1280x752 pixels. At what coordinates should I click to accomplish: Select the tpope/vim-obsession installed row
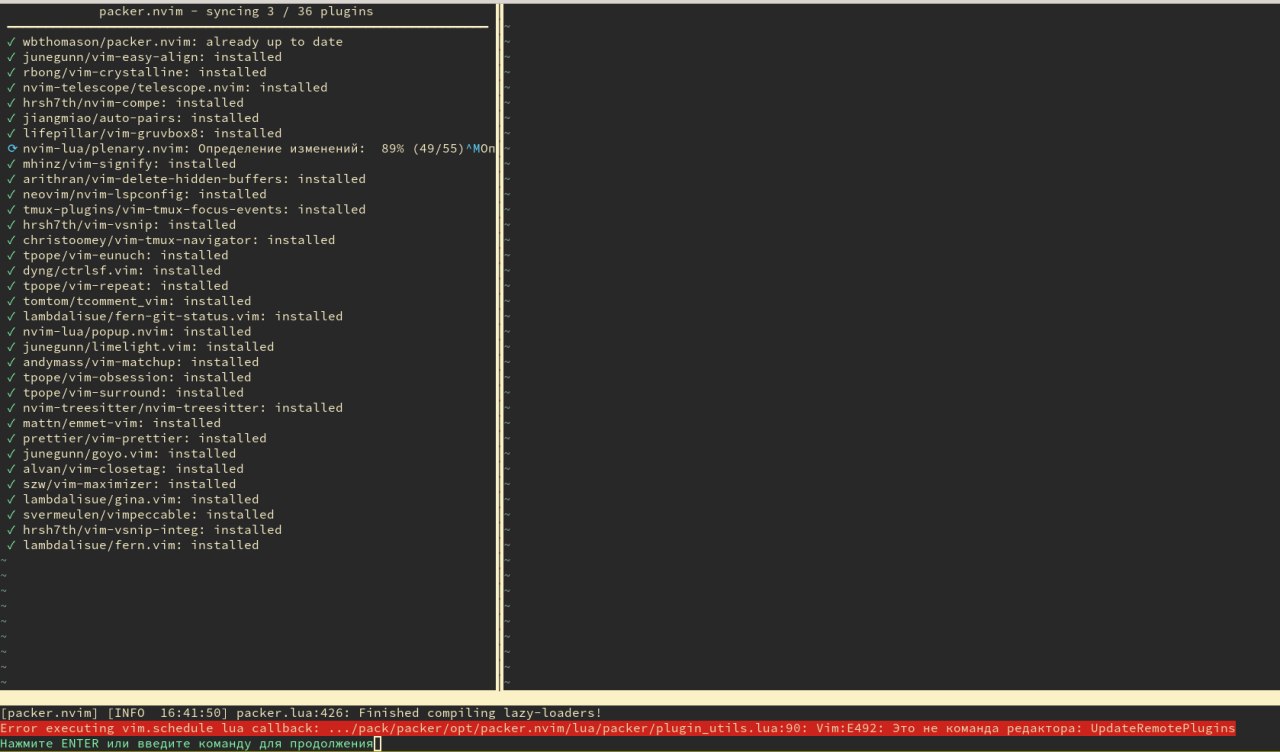[129, 377]
